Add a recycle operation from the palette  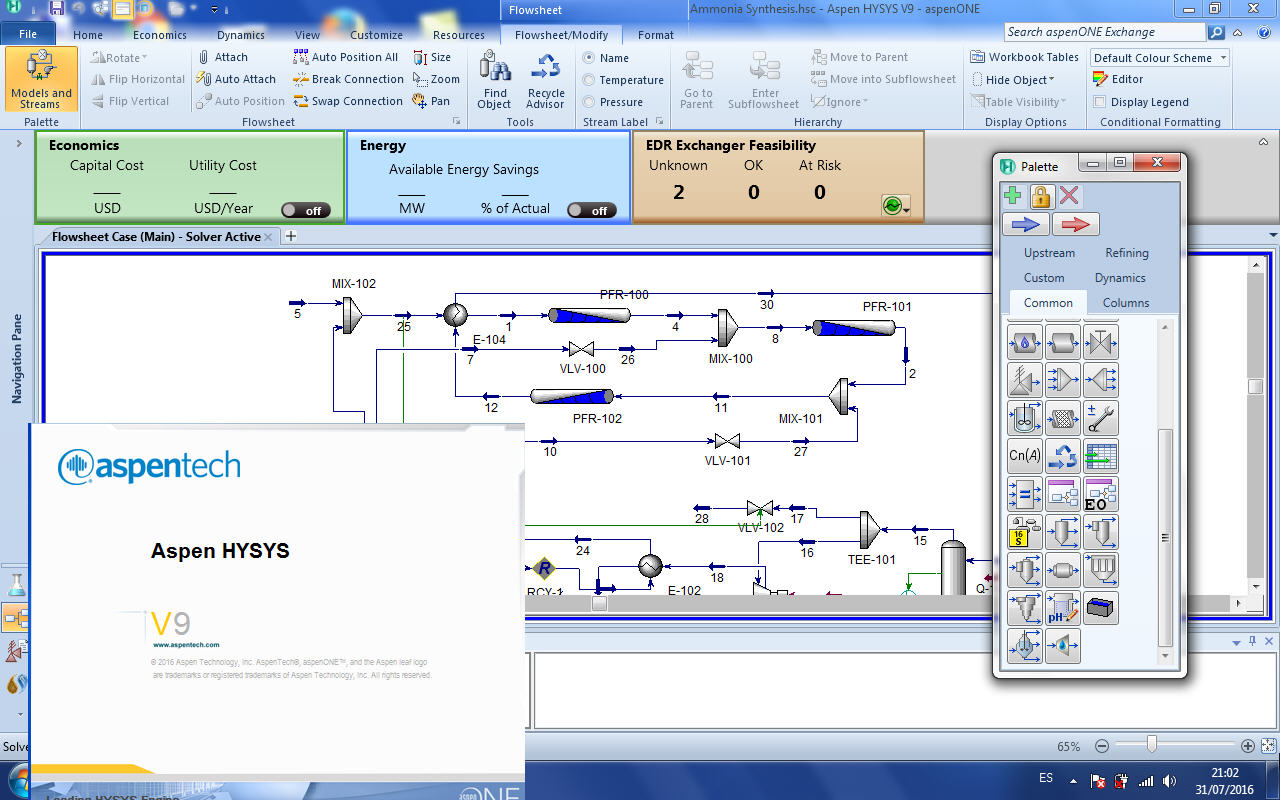pos(1062,456)
